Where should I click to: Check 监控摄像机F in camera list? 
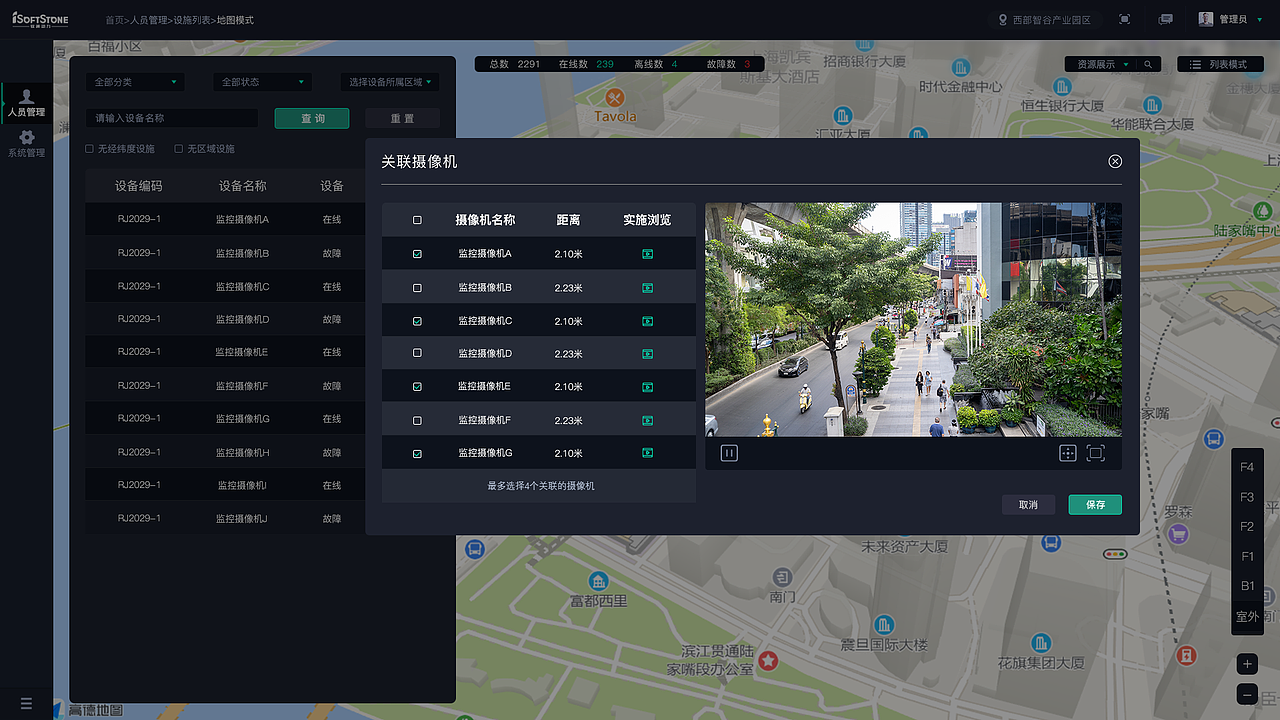pos(417,421)
